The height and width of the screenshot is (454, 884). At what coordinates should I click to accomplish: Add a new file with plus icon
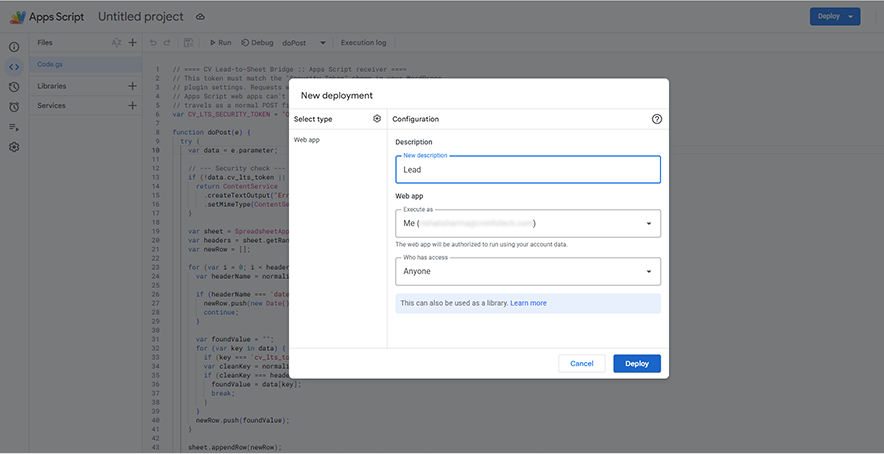(x=132, y=42)
